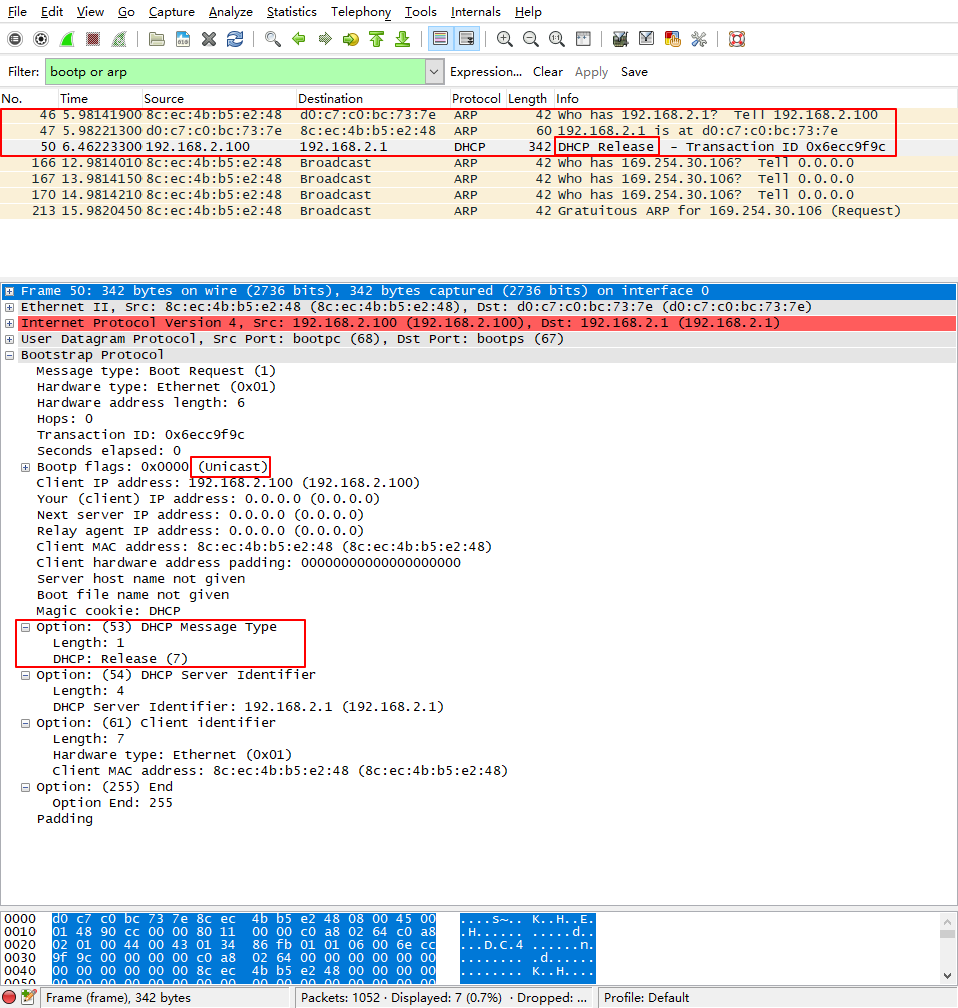958x1008 pixels.
Task: Go forward in packet history
Action: coord(325,39)
